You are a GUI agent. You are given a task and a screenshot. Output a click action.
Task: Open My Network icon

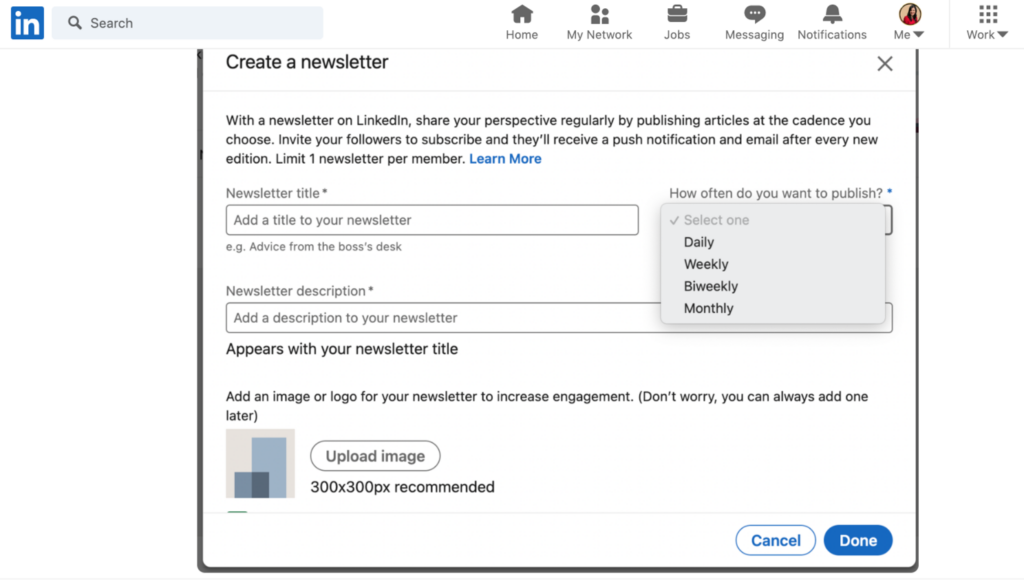click(x=599, y=14)
